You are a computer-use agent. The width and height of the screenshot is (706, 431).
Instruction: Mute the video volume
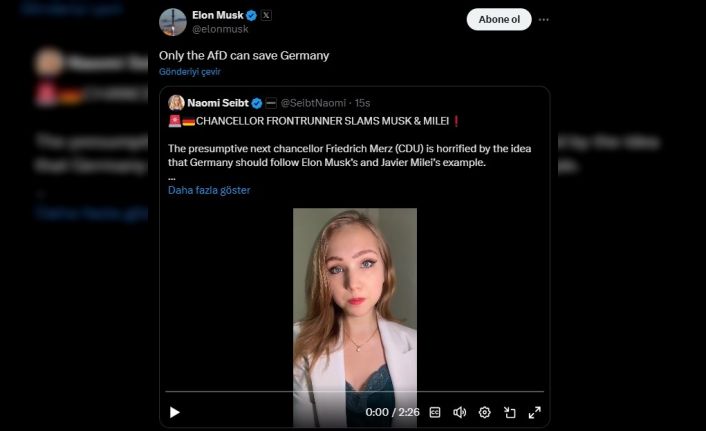pos(460,412)
